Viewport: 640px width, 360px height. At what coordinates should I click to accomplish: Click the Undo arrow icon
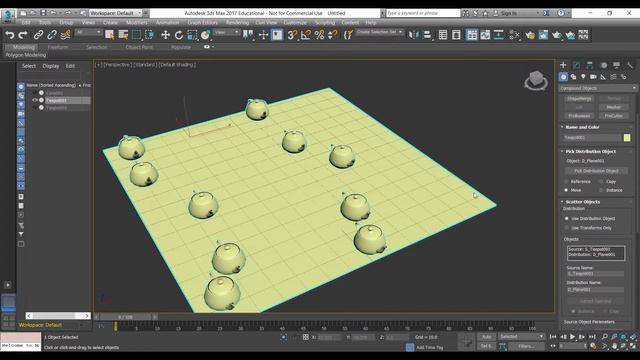(9, 35)
